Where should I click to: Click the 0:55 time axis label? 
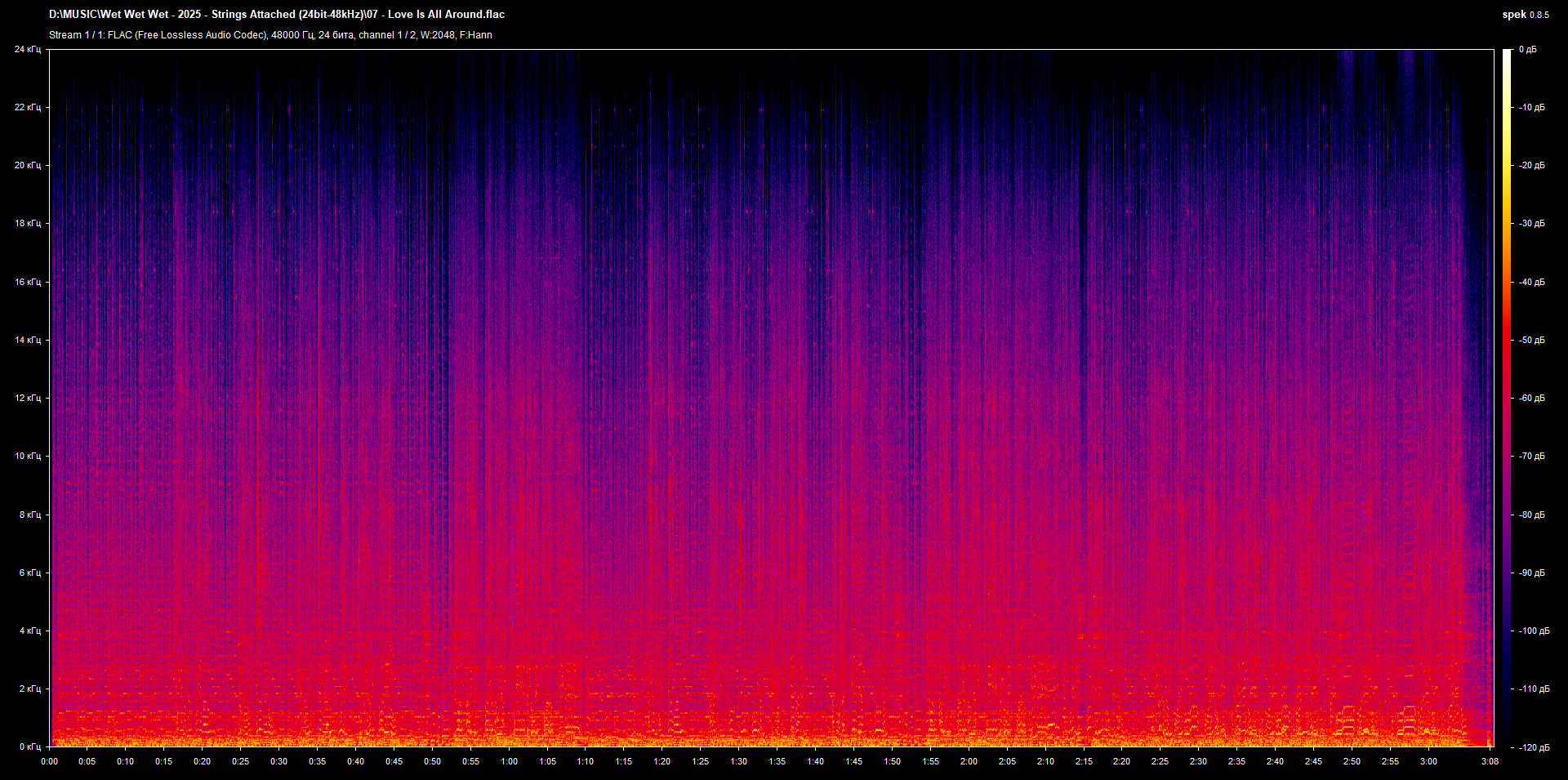[x=471, y=762]
